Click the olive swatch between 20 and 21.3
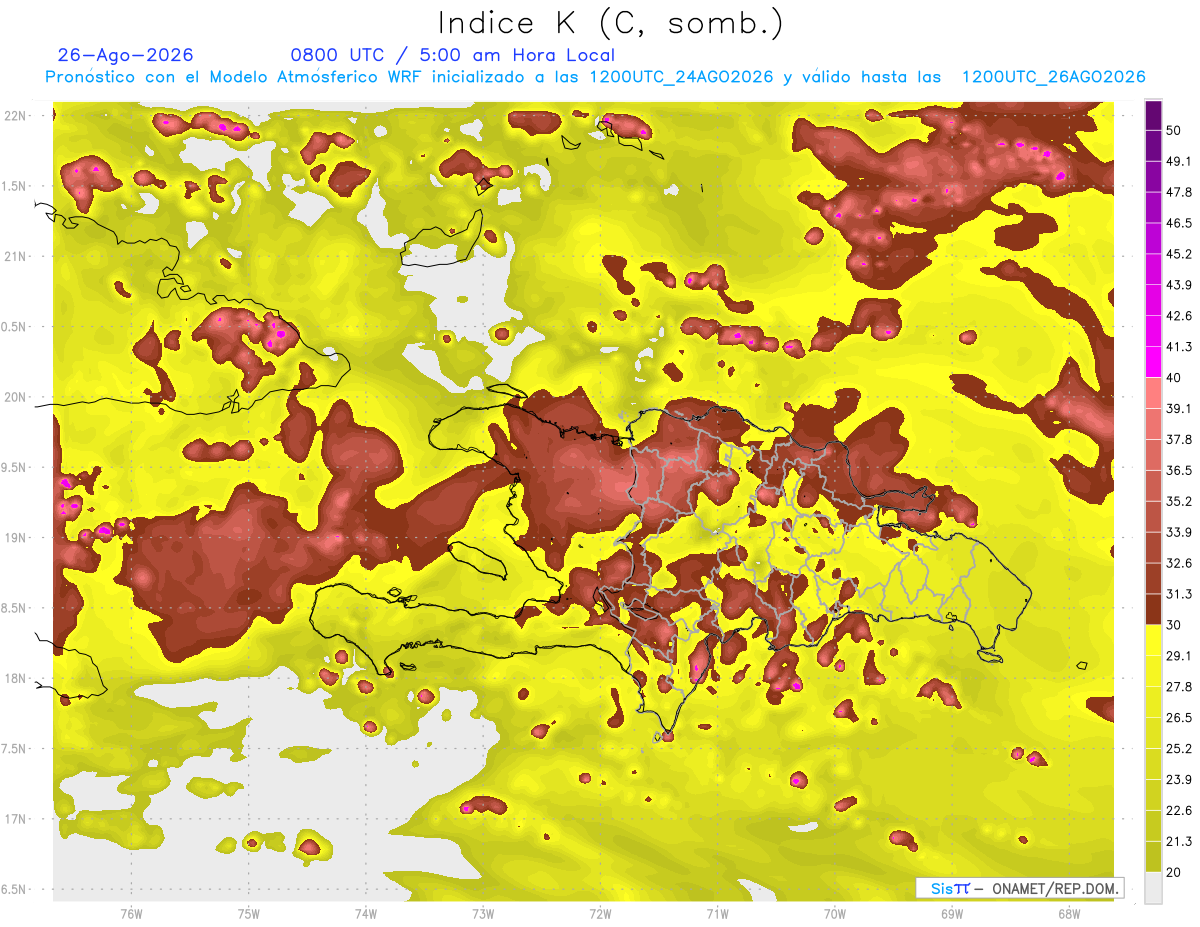The height and width of the screenshot is (927, 1200). tap(1154, 856)
